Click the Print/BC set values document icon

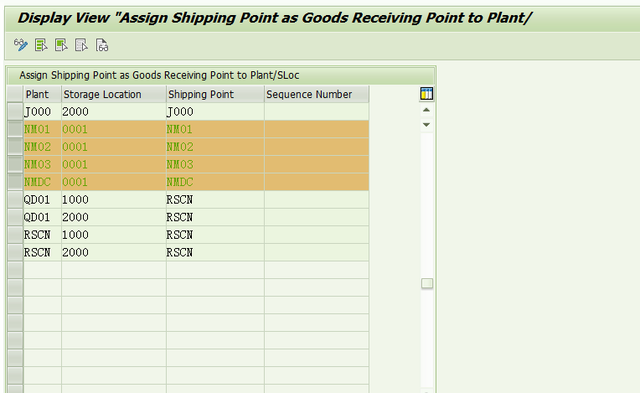pyautogui.click(x=102, y=45)
